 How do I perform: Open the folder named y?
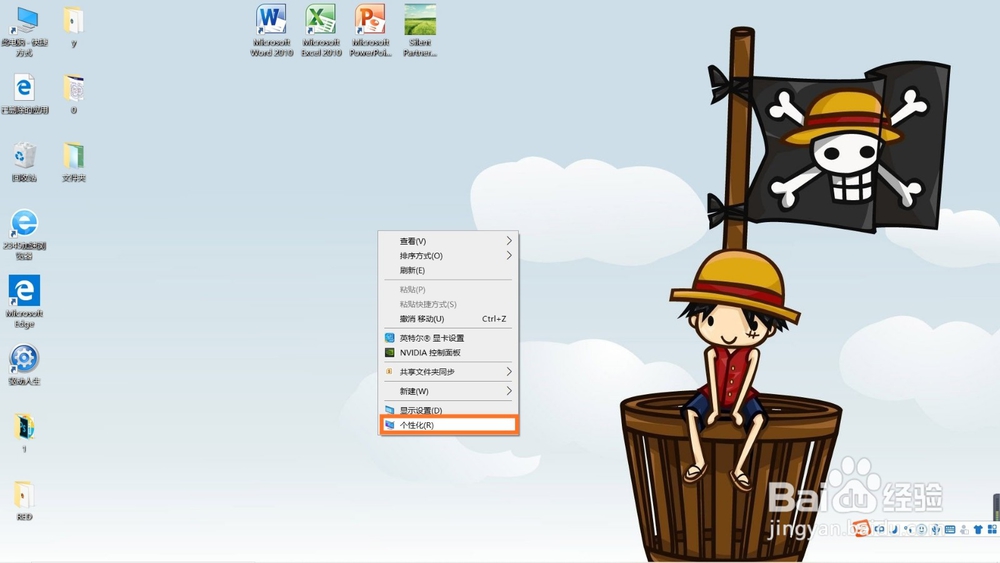coord(73,27)
